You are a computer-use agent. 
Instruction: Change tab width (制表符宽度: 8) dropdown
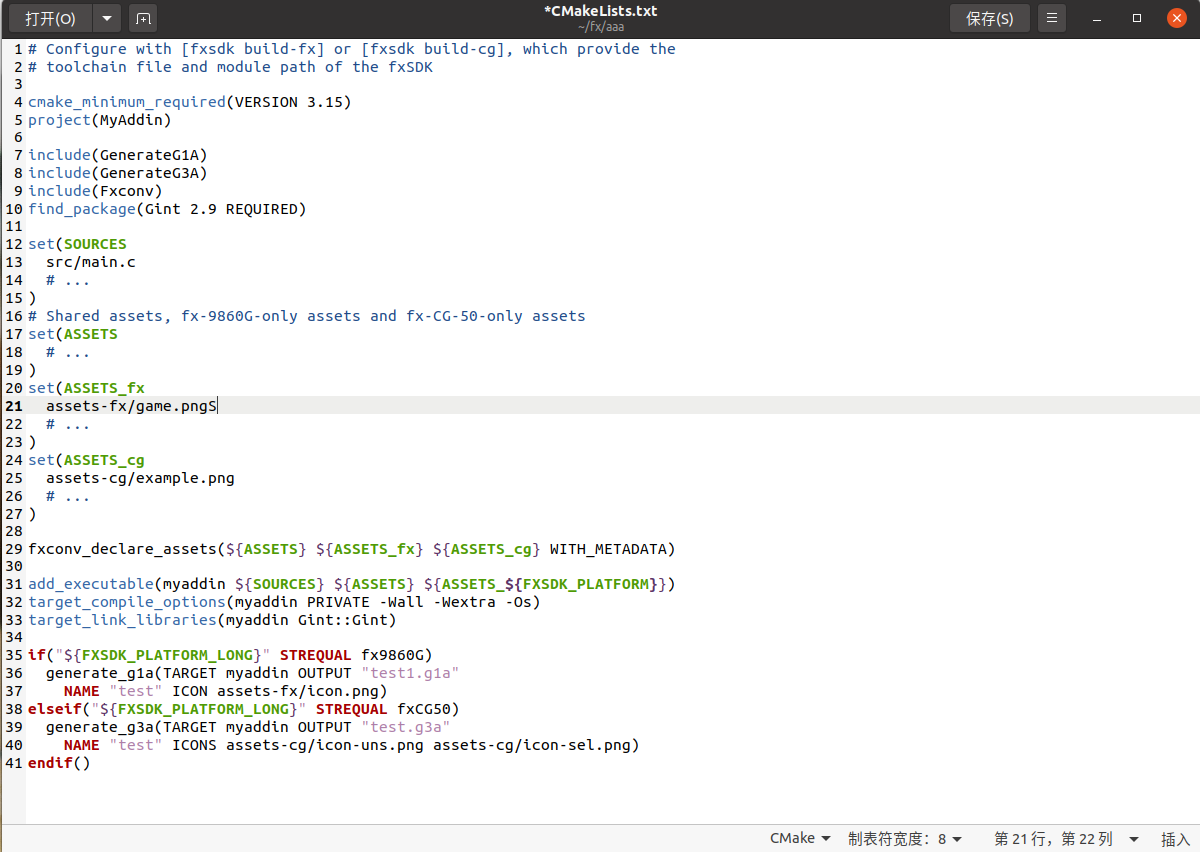click(x=905, y=838)
